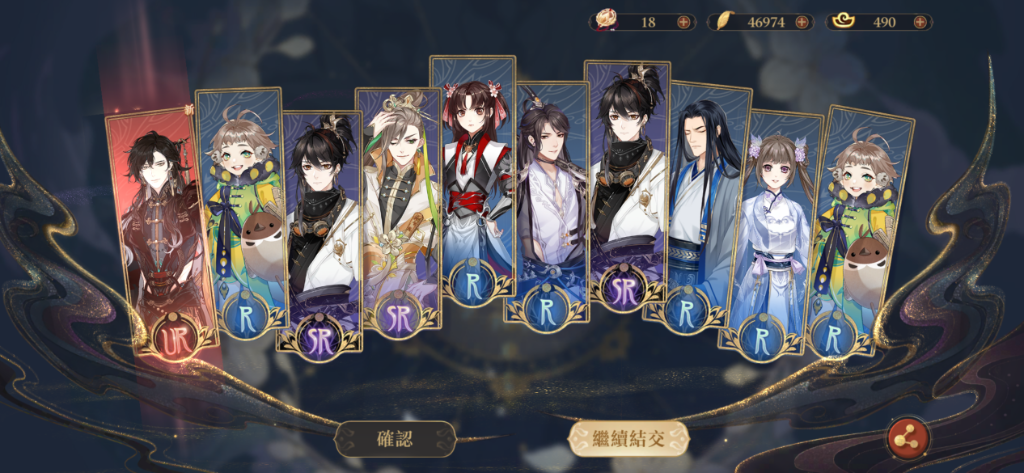
Task: Select the red UR character card
Action: pyautogui.click(x=161, y=232)
